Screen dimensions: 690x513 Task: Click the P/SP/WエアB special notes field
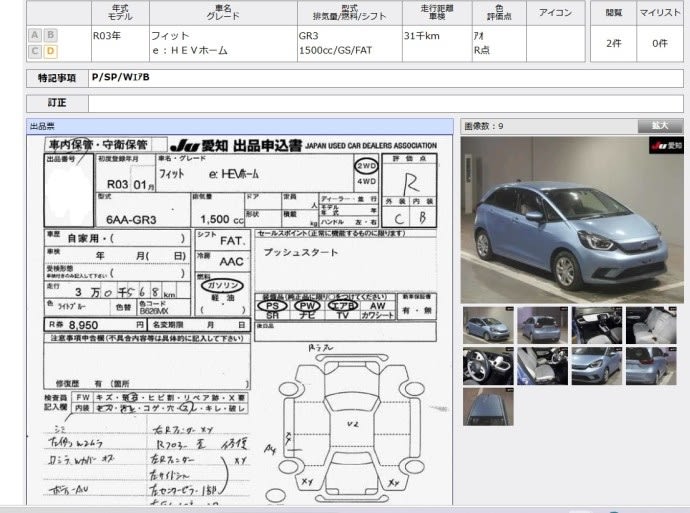click(386, 78)
